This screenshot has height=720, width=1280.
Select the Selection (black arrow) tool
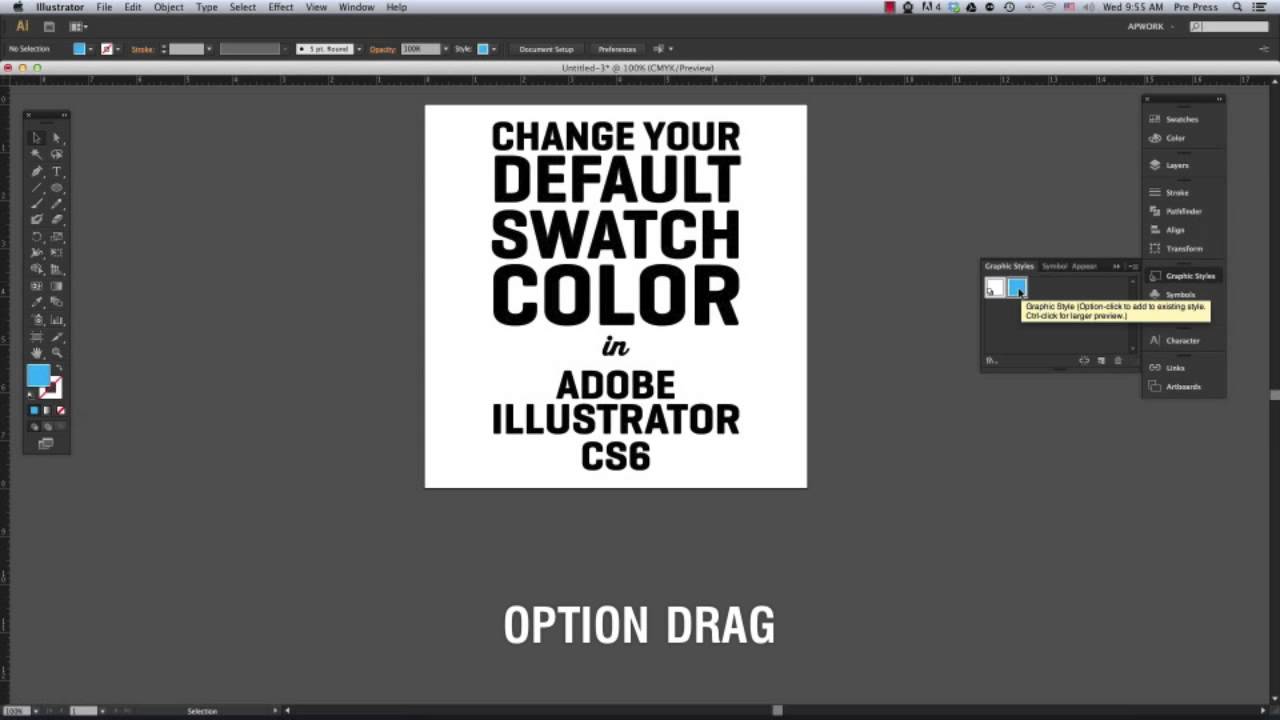click(x=36, y=138)
